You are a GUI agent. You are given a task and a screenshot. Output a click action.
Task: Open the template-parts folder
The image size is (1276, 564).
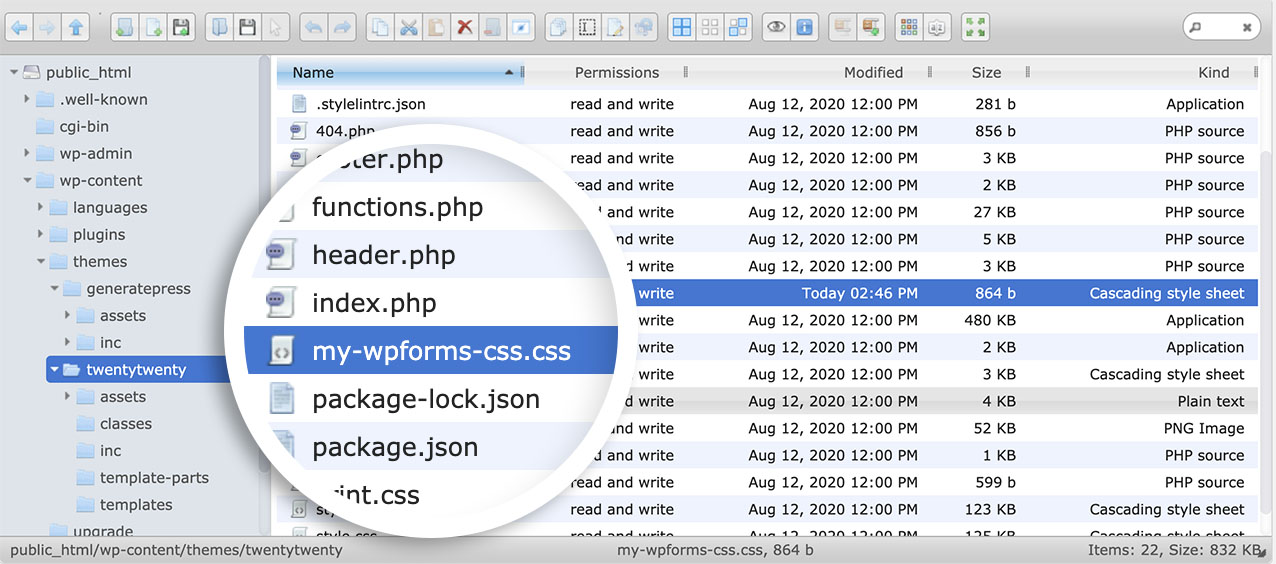point(154,477)
